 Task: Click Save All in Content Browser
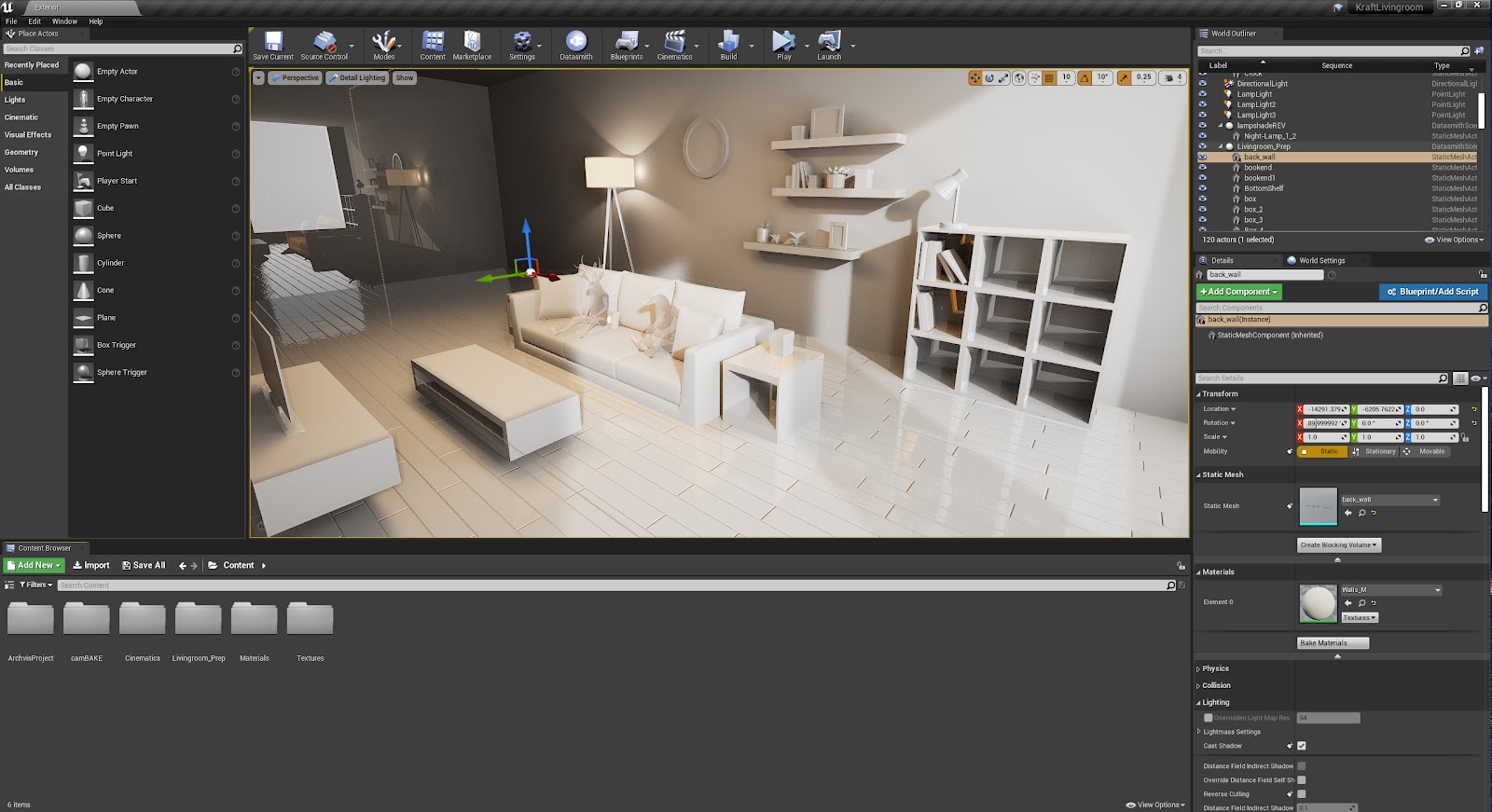(144, 565)
